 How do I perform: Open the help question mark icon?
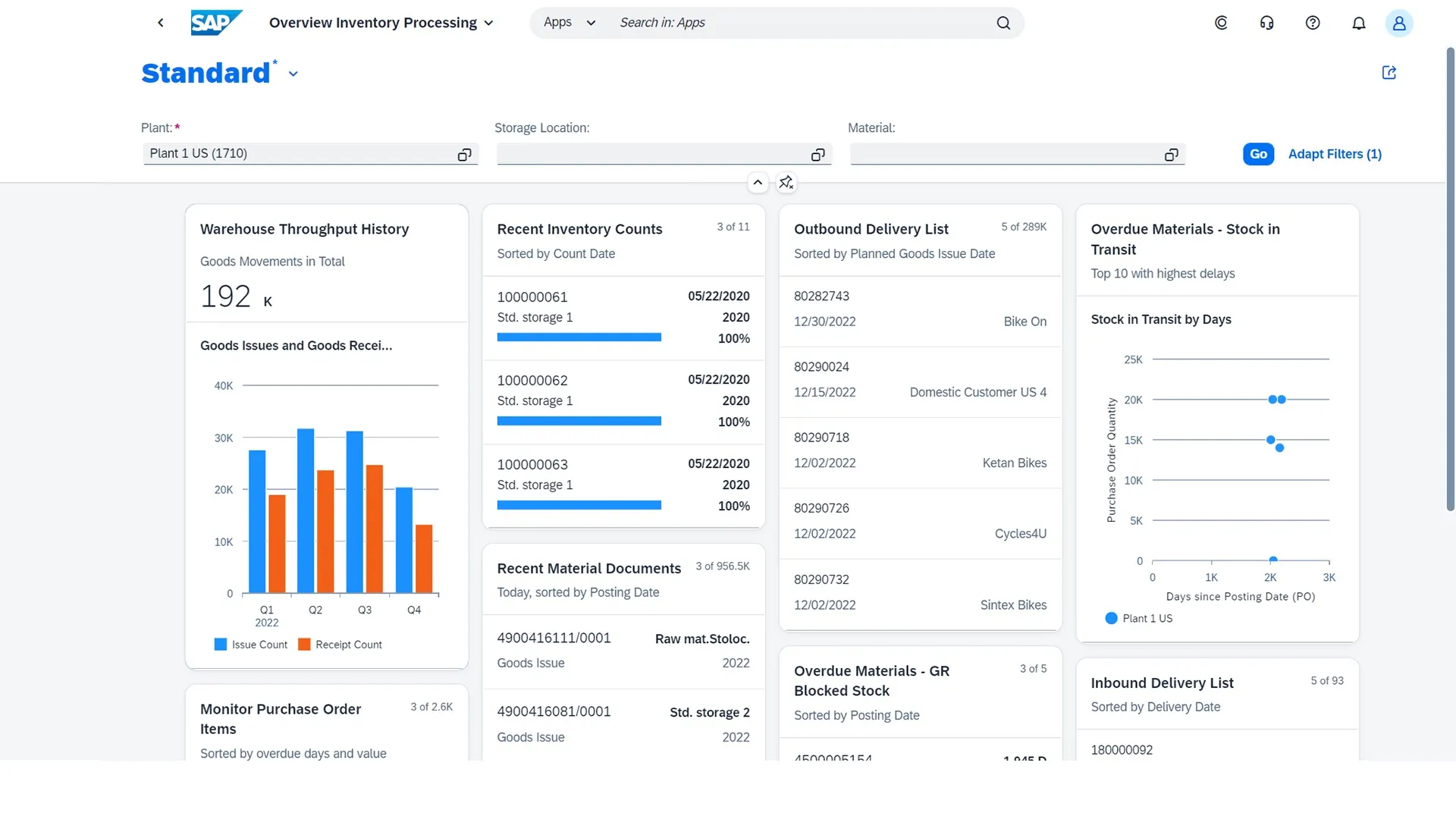coord(1313,23)
